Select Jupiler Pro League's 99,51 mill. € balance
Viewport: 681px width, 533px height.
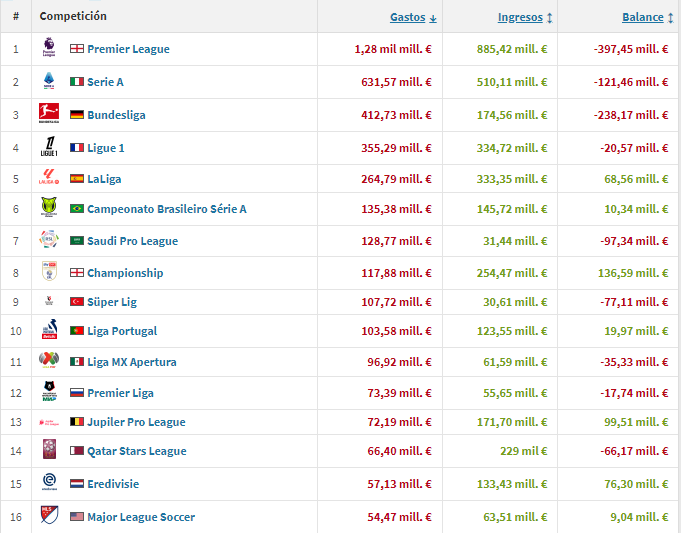(x=636, y=422)
